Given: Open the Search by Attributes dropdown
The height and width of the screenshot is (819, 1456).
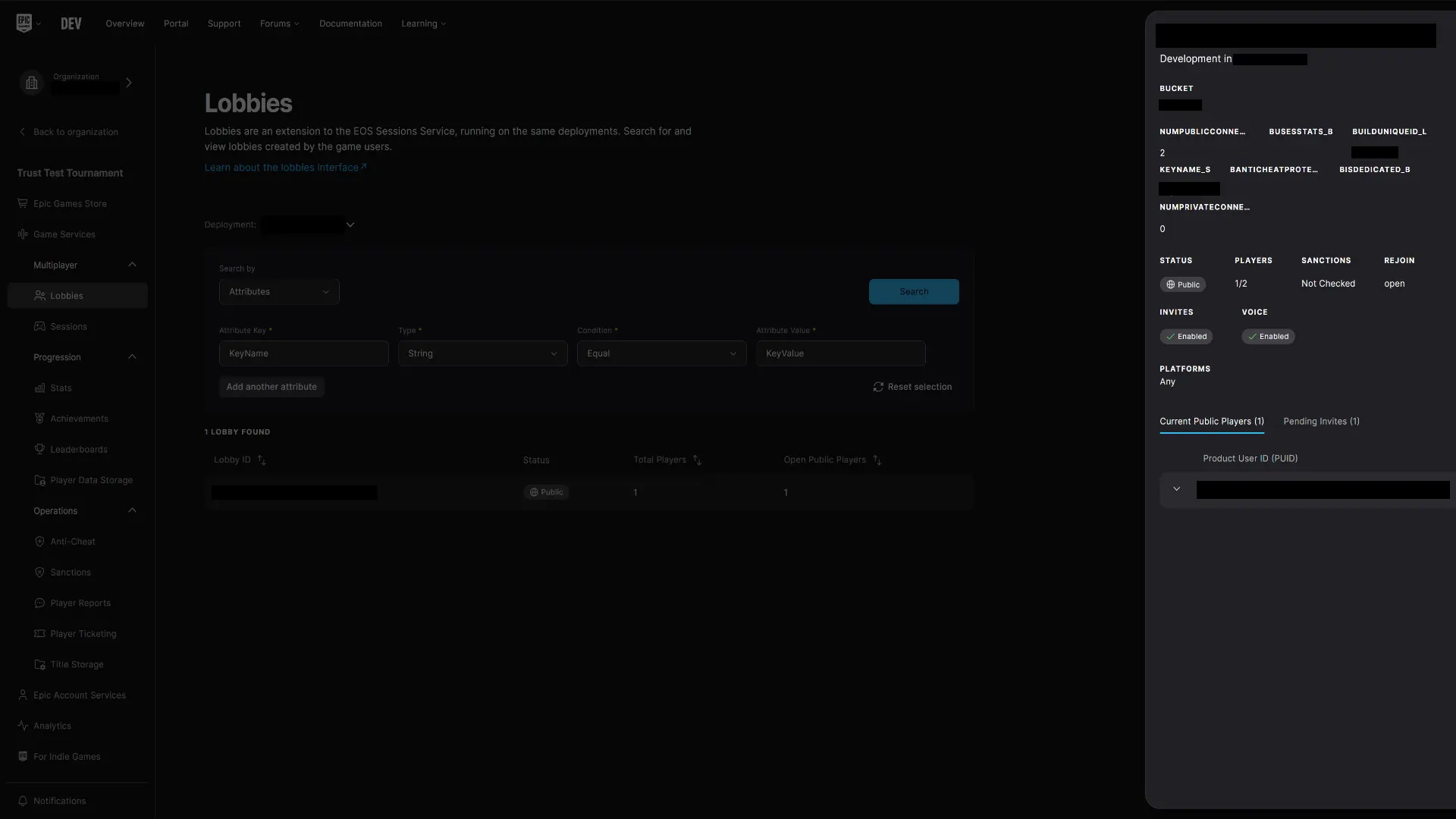Looking at the screenshot, I should pos(279,292).
